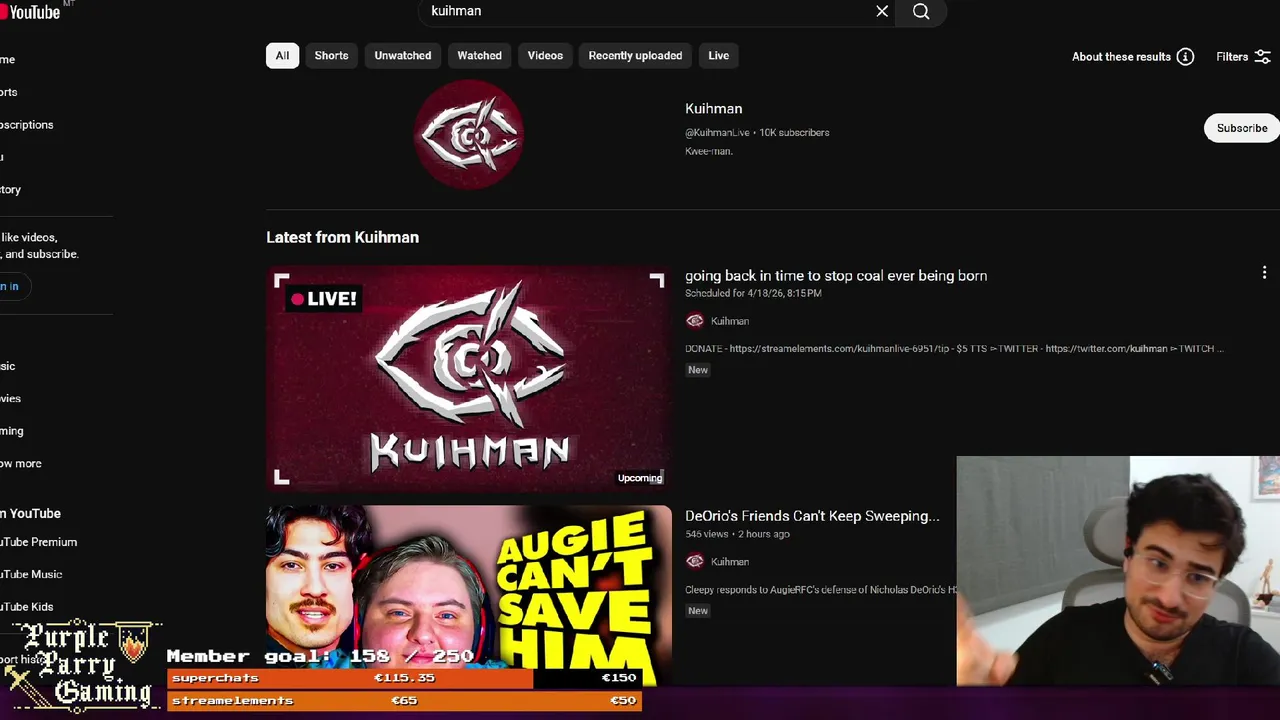Image resolution: width=1280 pixels, height=720 pixels.
Task: Open Kuihman channel name link
Action: click(713, 109)
